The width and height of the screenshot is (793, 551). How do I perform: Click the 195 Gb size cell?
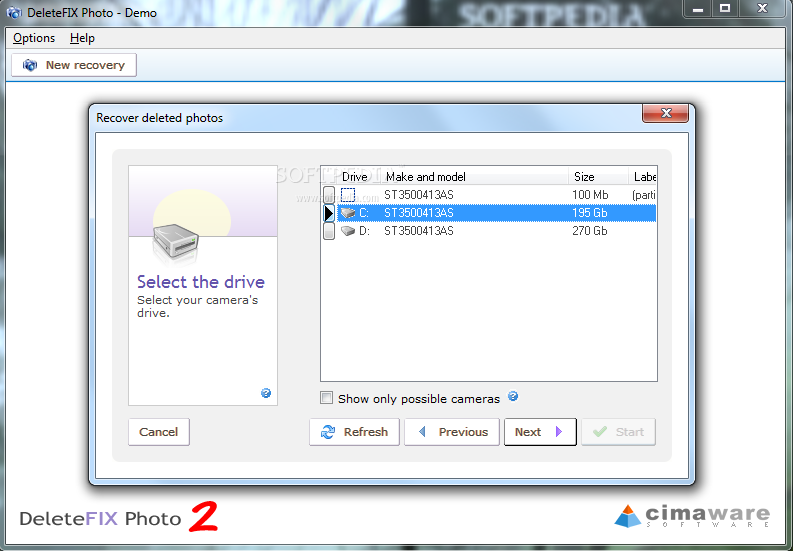click(x=590, y=213)
